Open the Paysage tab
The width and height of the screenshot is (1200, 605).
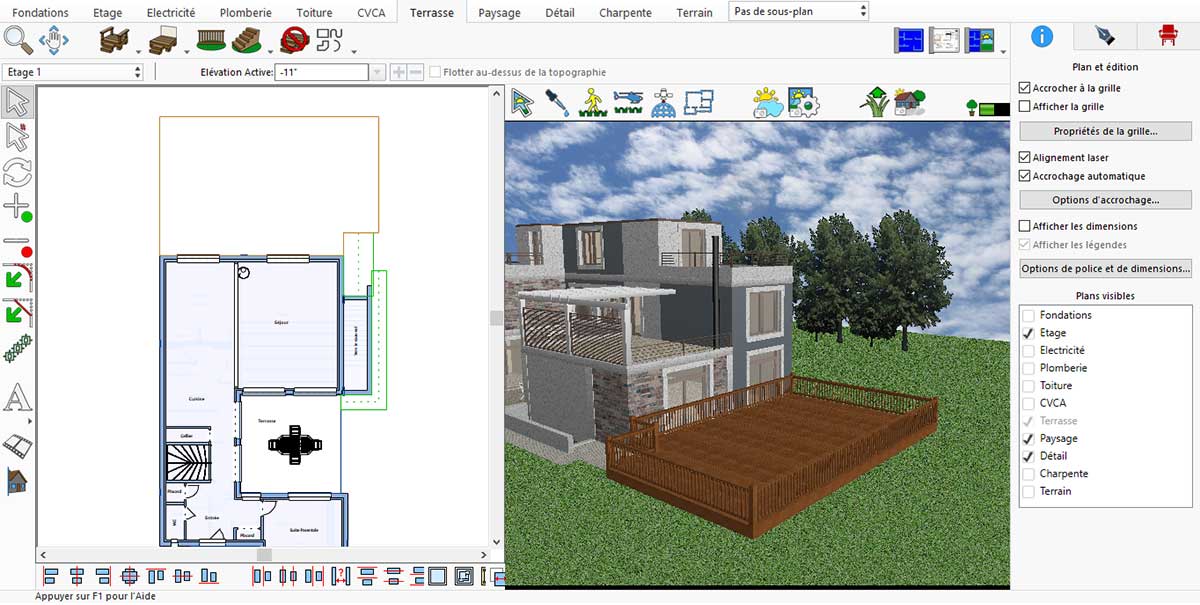[499, 13]
